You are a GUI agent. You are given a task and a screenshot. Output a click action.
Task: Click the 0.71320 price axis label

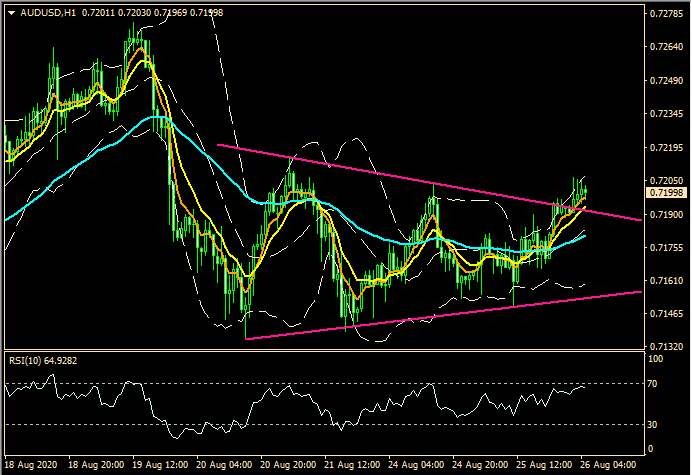click(665, 347)
